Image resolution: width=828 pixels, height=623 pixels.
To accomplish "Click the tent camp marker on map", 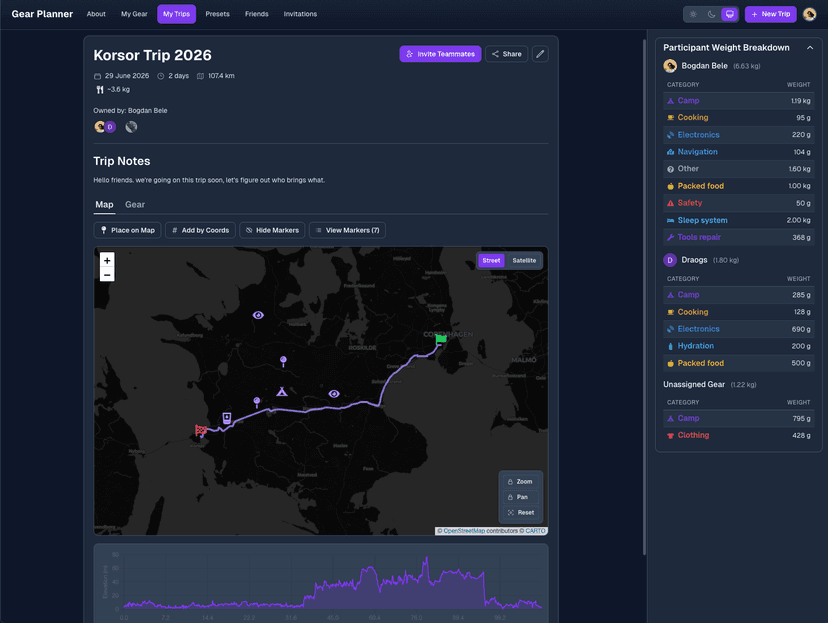I will [283, 391].
